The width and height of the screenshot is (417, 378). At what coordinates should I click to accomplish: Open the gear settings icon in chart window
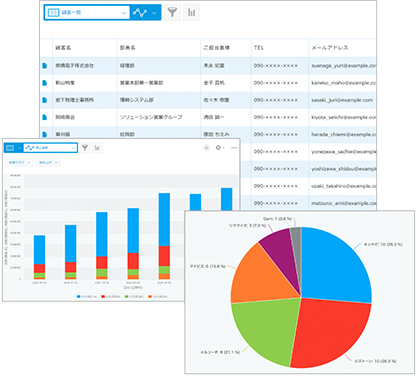[218, 148]
